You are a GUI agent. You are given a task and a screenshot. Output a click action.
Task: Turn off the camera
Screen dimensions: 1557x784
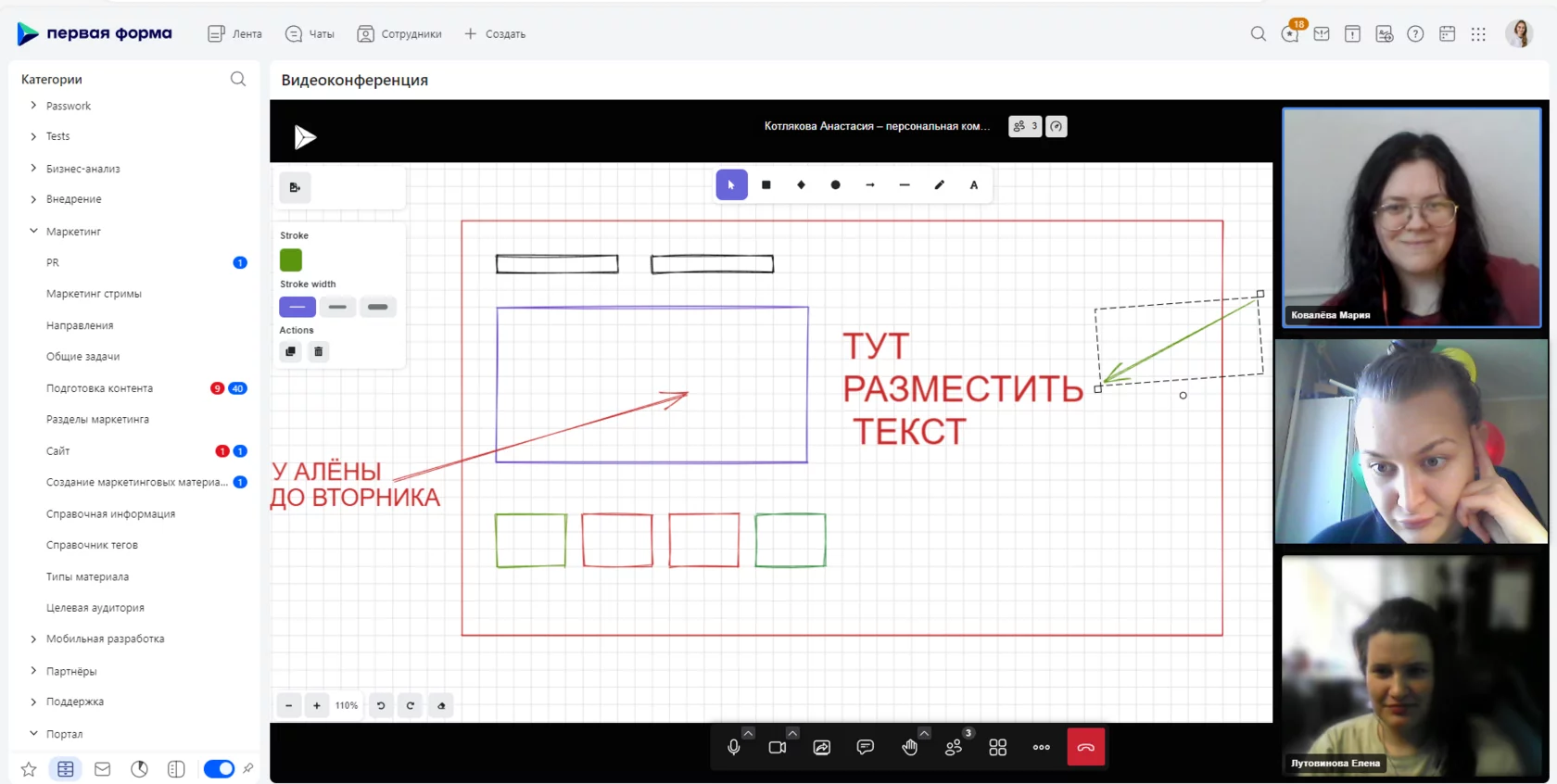click(777, 747)
